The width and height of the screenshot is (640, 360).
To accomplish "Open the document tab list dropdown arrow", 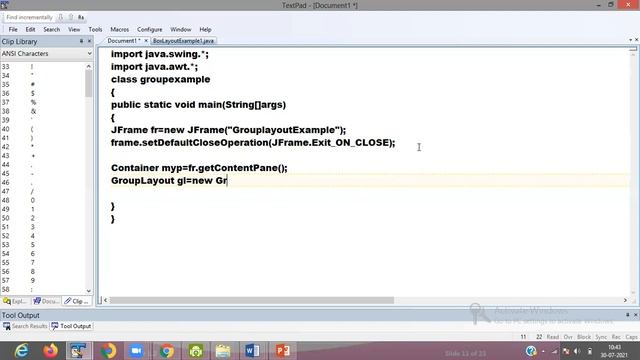I will pos(630,40).
